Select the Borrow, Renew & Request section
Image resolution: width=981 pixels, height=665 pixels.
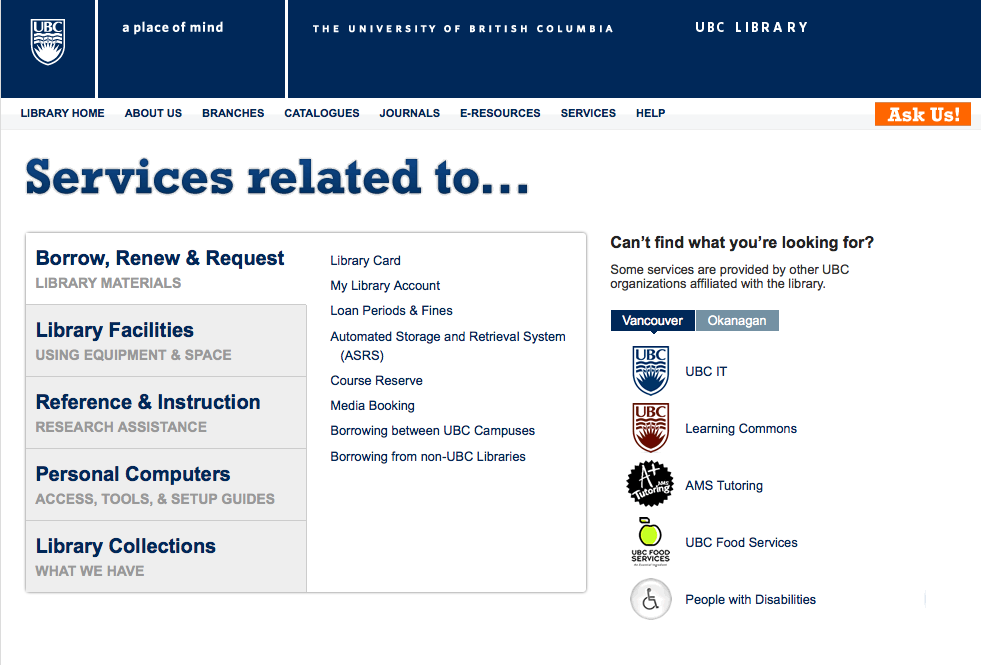tap(166, 269)
